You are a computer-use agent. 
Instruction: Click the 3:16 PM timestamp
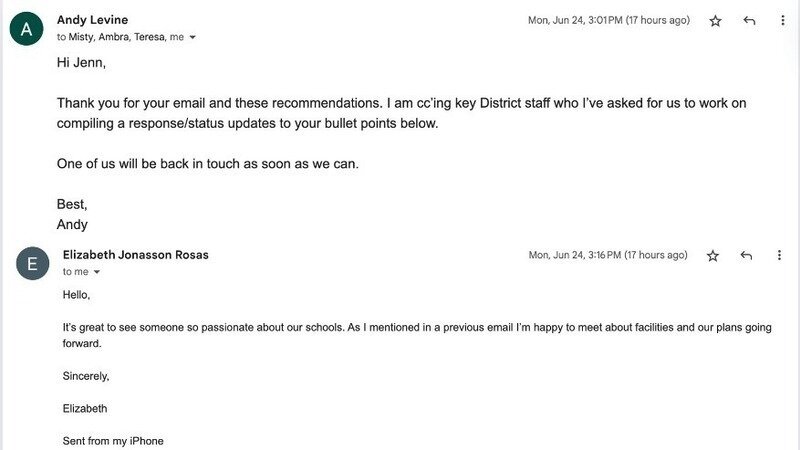click(x=608, y=256)
